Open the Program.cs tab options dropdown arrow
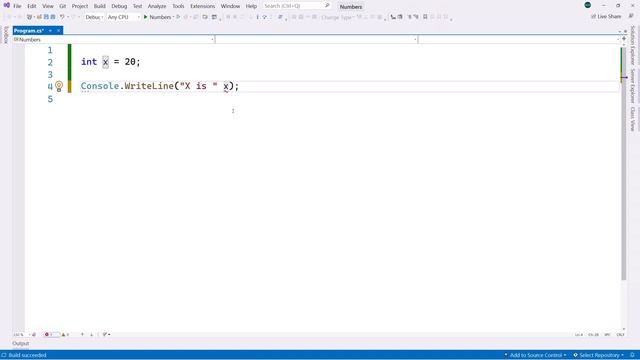The width and height of the screenshot is (640, 360). pos(50,31)
